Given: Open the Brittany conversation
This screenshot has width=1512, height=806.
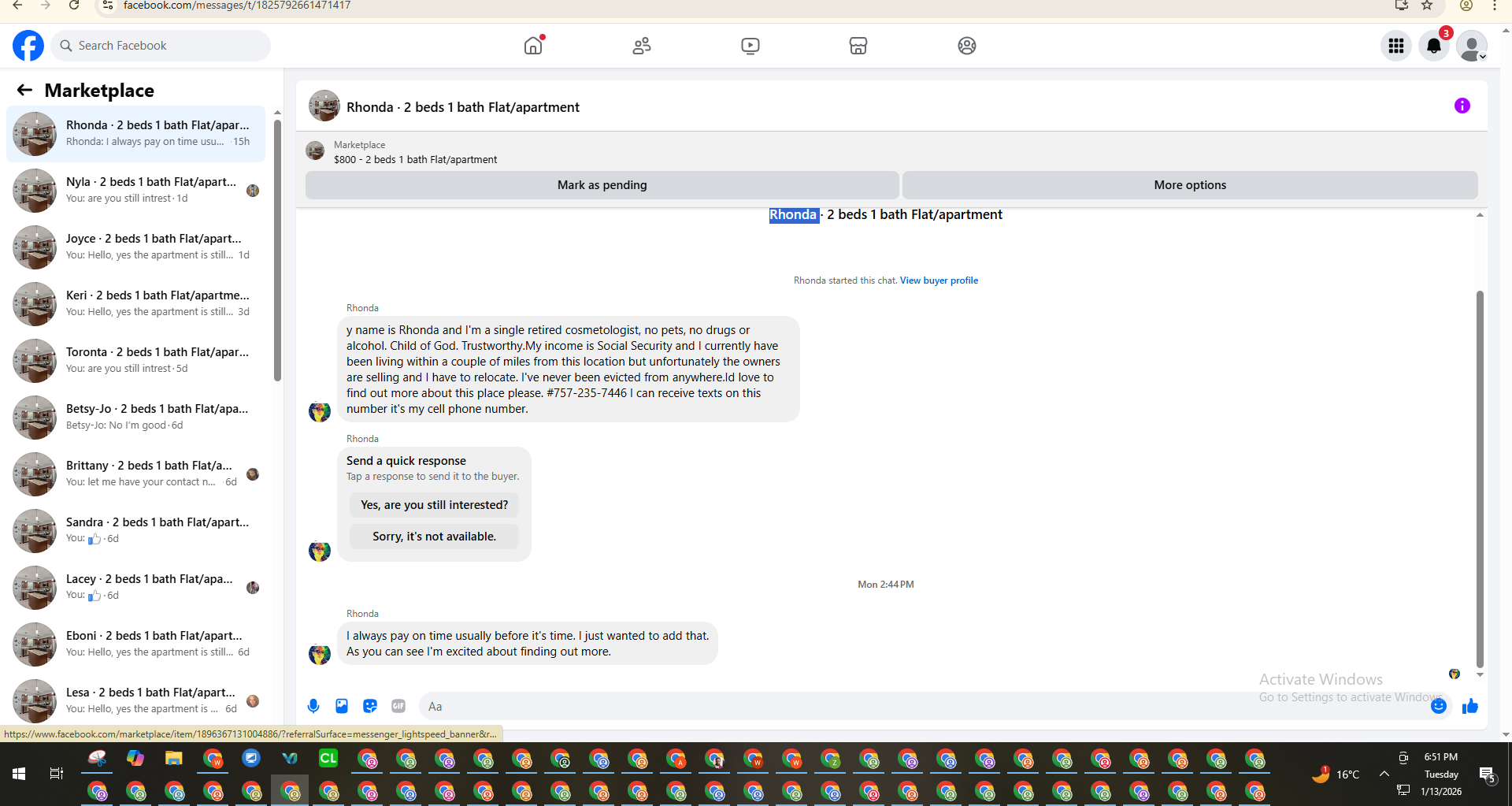Looking at the screenshot, I should point(136,474).
